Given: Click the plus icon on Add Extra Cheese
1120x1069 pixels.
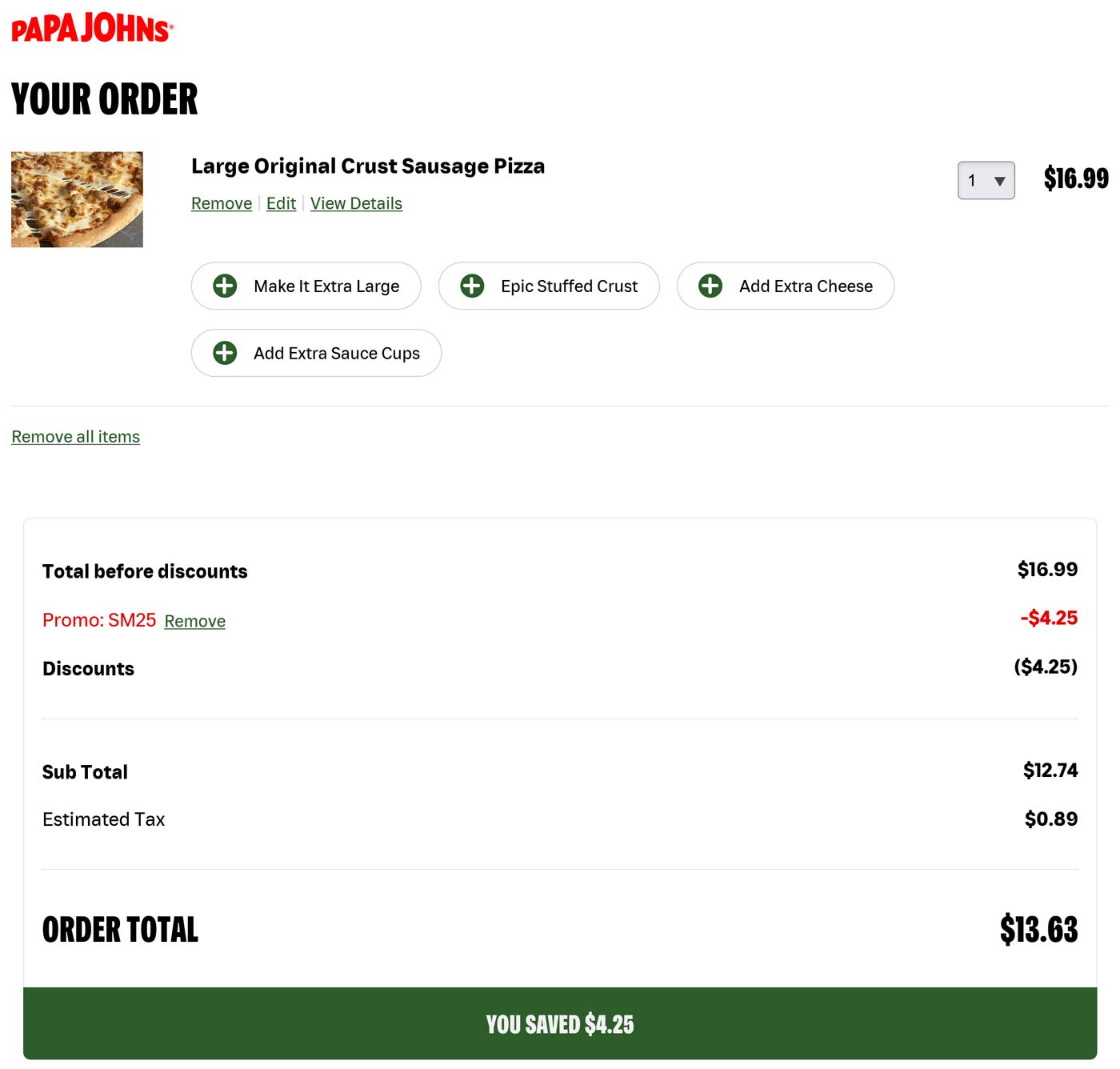Looking at the screenshot, I should point(710,286).
